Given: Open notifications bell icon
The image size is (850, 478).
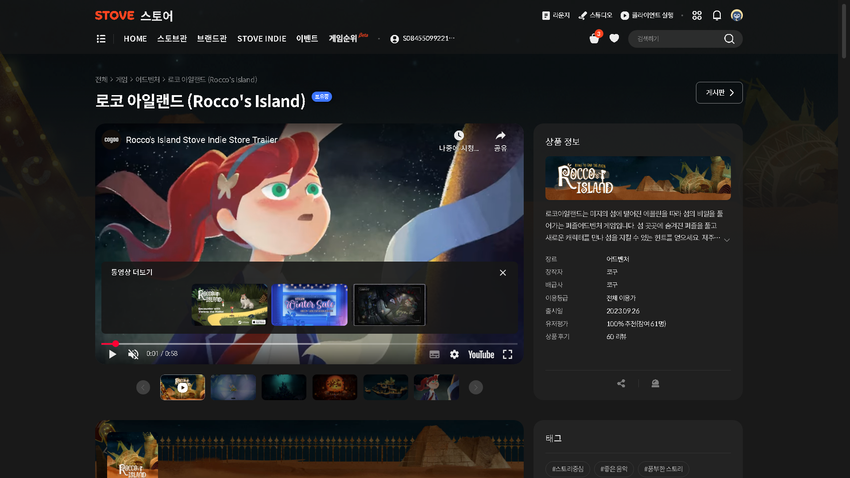Looking at the screenshot, I should (x=717, y=16).
